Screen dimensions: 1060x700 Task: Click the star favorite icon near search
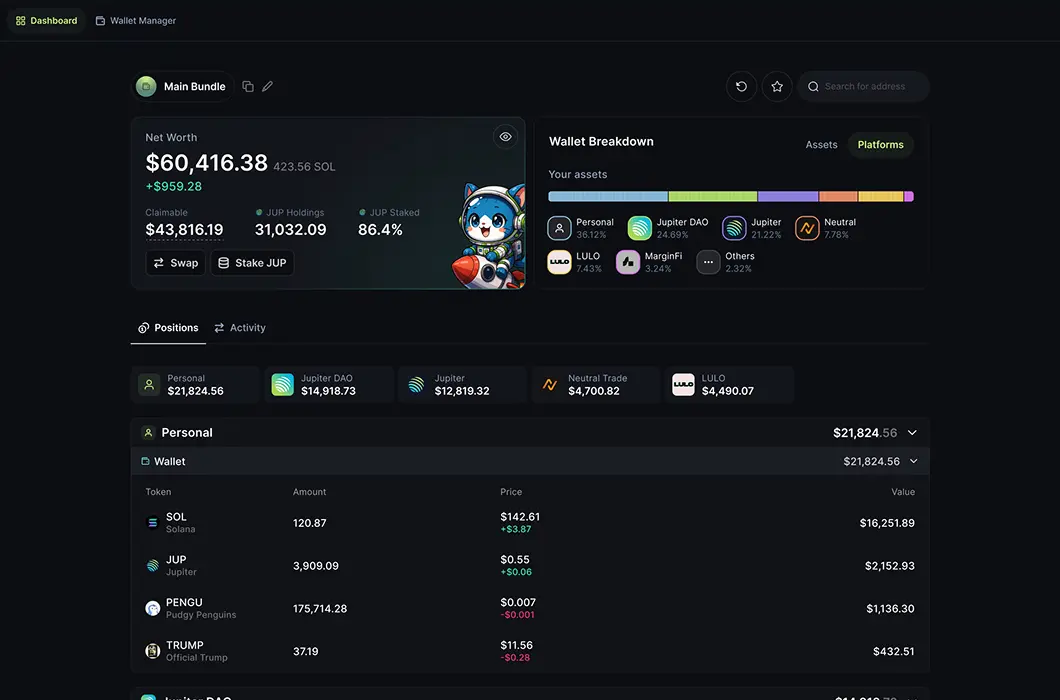(777, 86)
